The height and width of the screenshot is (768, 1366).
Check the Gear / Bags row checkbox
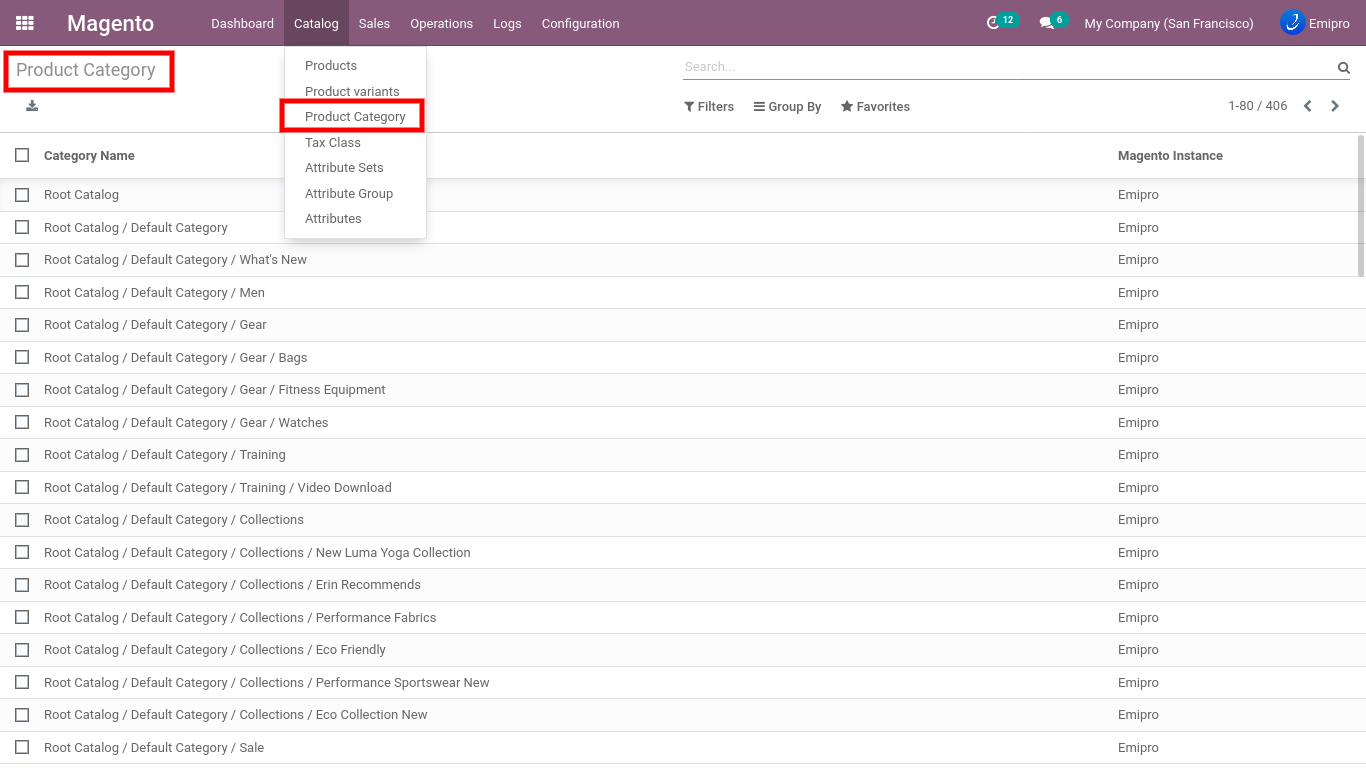click(22, 357)
